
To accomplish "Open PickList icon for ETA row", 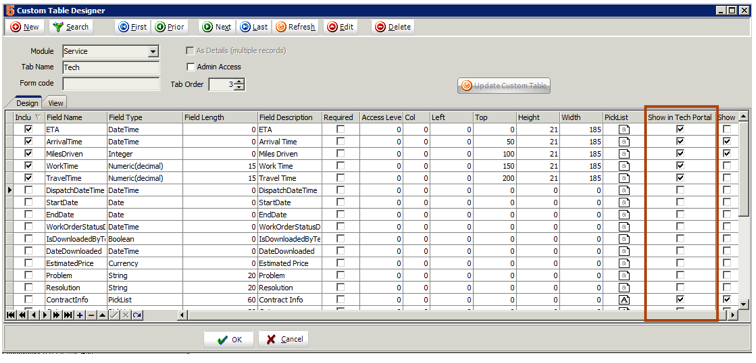I will [624, 130].
